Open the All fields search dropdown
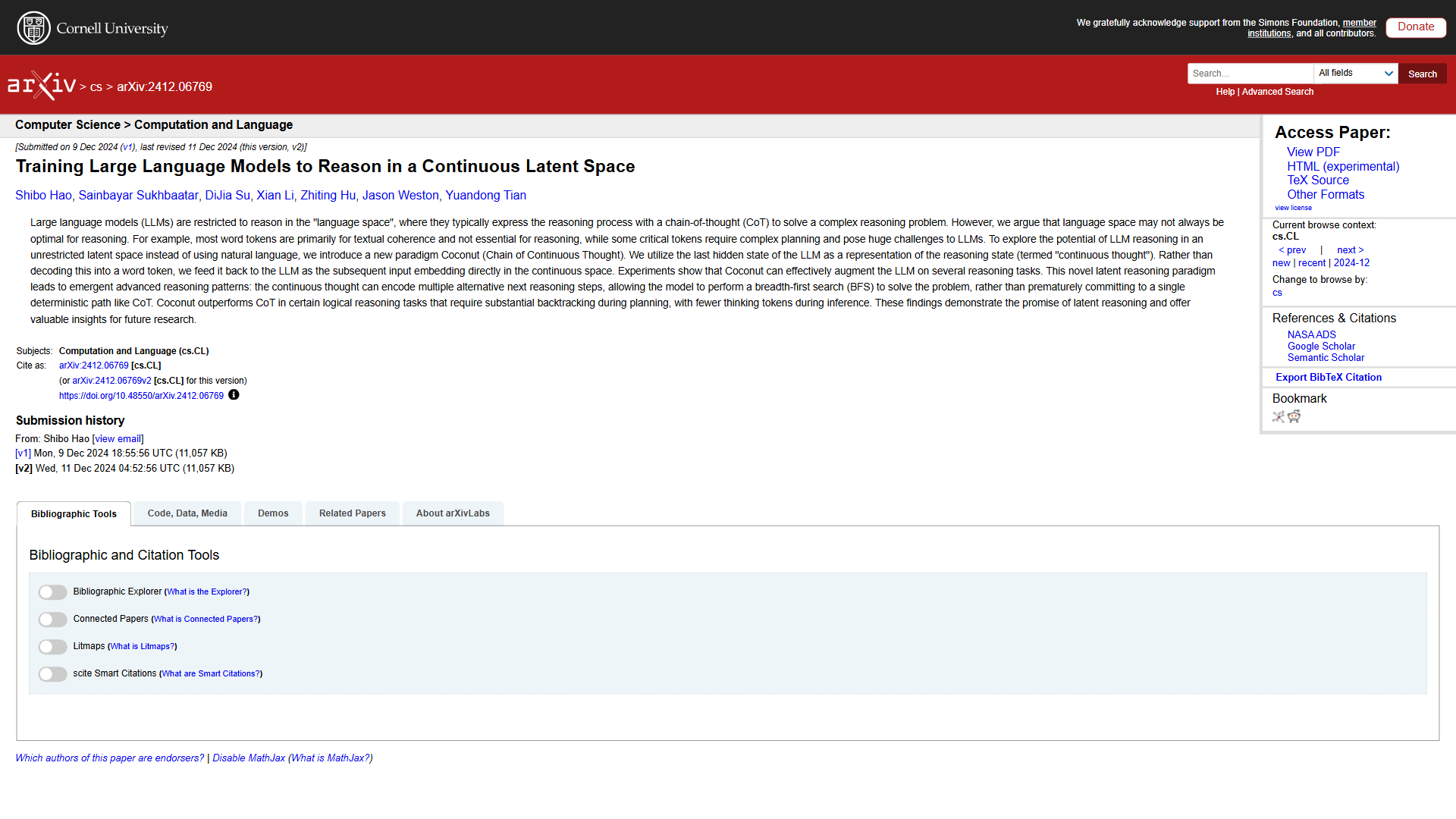Screen dimensions: 1456x819 click(x=1355, y=74)
